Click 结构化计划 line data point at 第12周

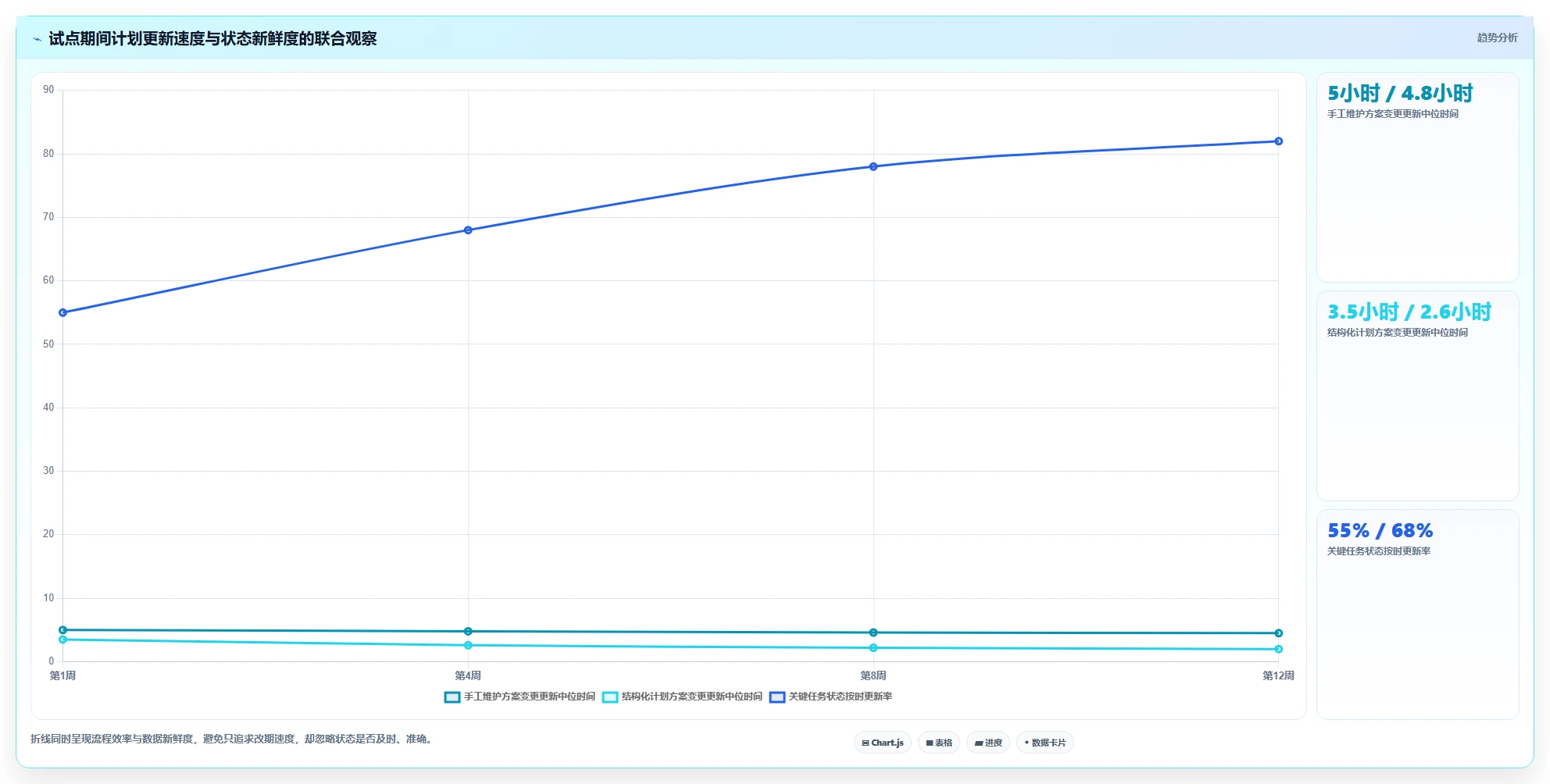click(x=1278, y=649)
